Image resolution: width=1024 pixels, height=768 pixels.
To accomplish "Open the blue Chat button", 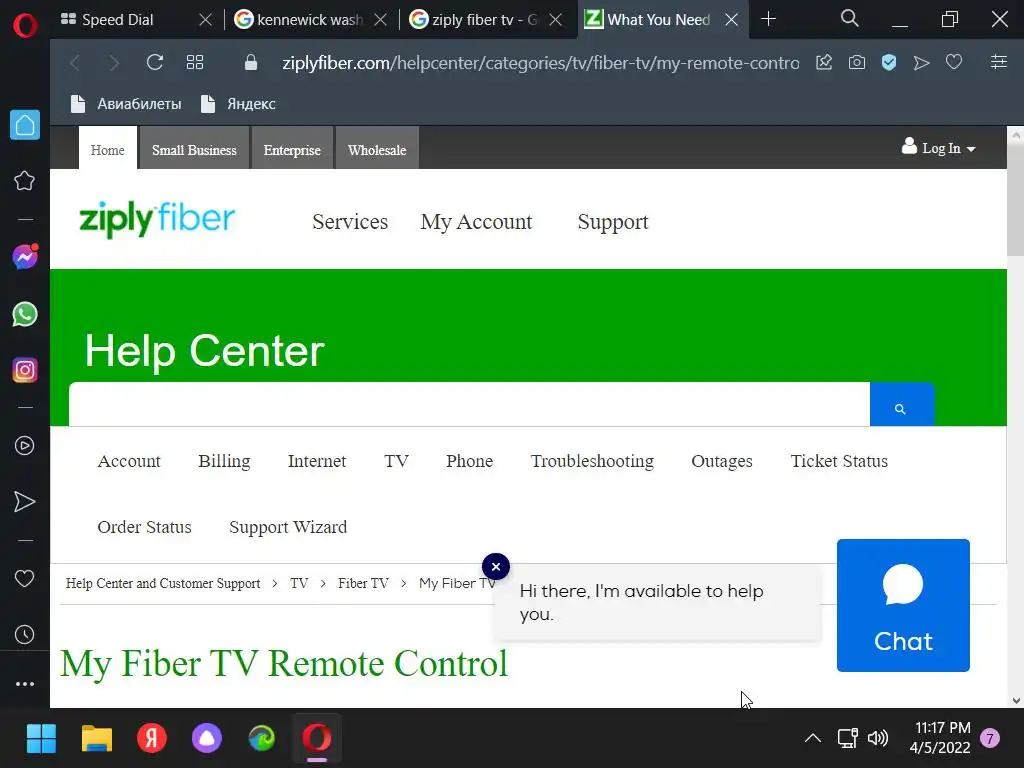I will point(903,605).
